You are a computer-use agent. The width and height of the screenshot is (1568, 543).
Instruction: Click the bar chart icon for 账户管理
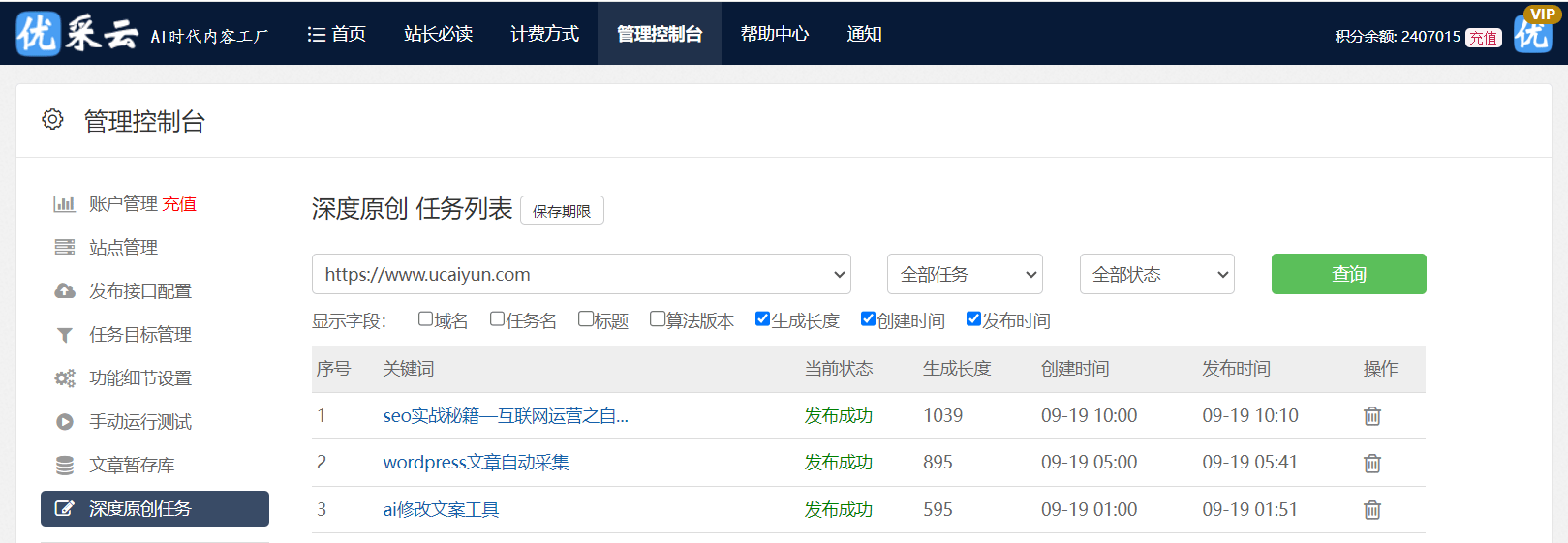click(64, 204)
